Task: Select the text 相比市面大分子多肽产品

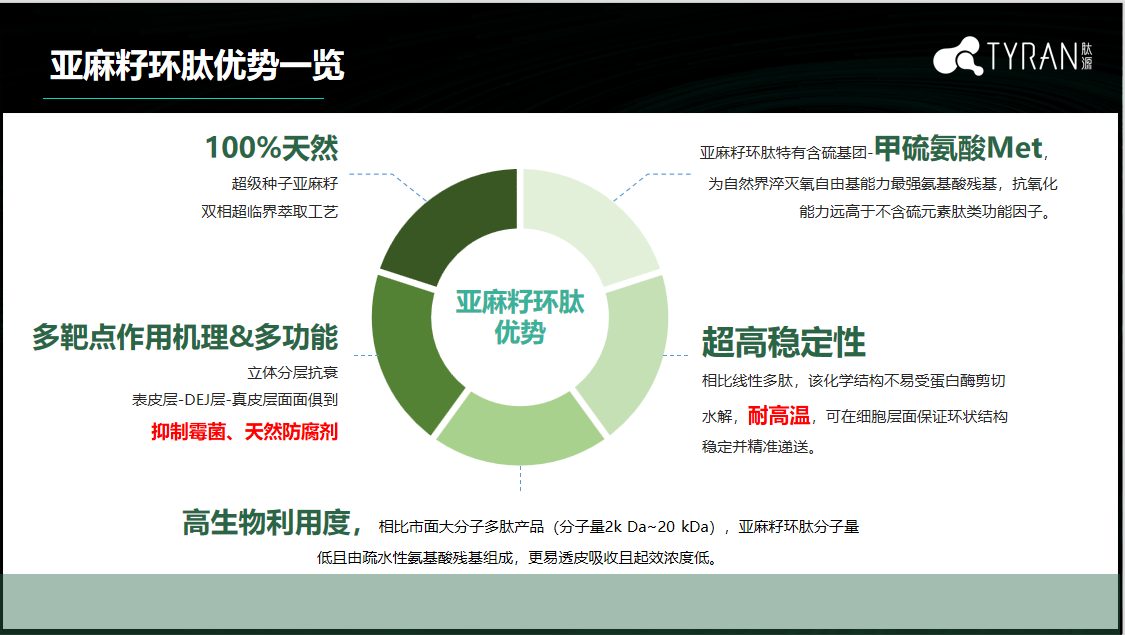Action: point(461,527)
